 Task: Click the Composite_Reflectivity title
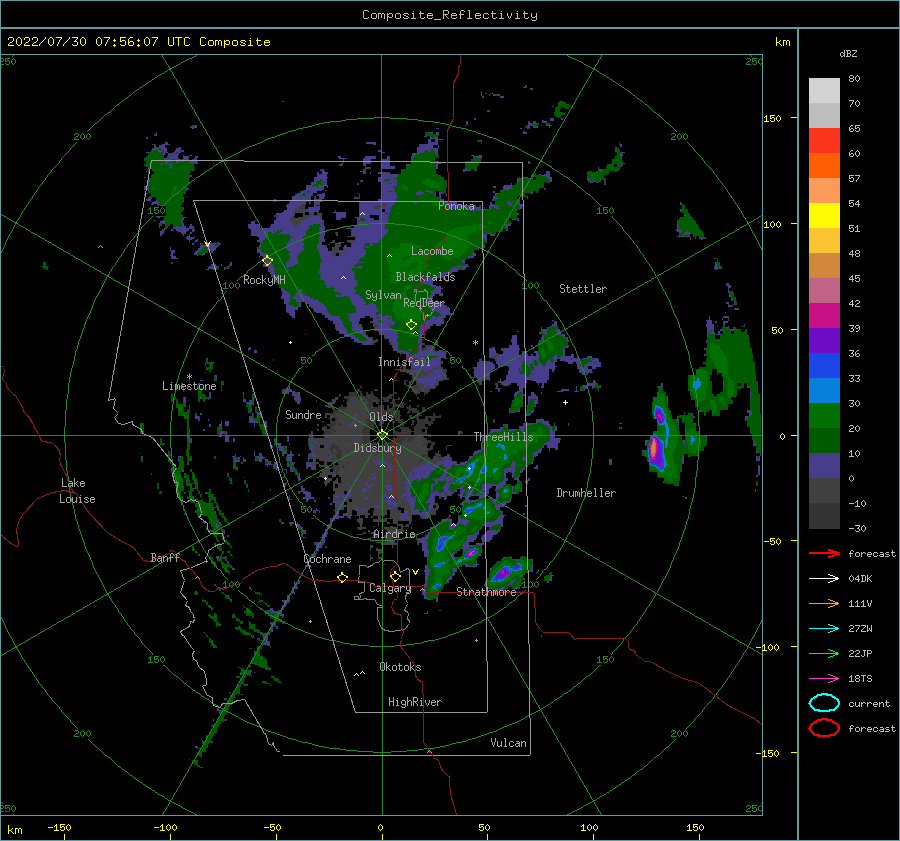click(449, 15)
